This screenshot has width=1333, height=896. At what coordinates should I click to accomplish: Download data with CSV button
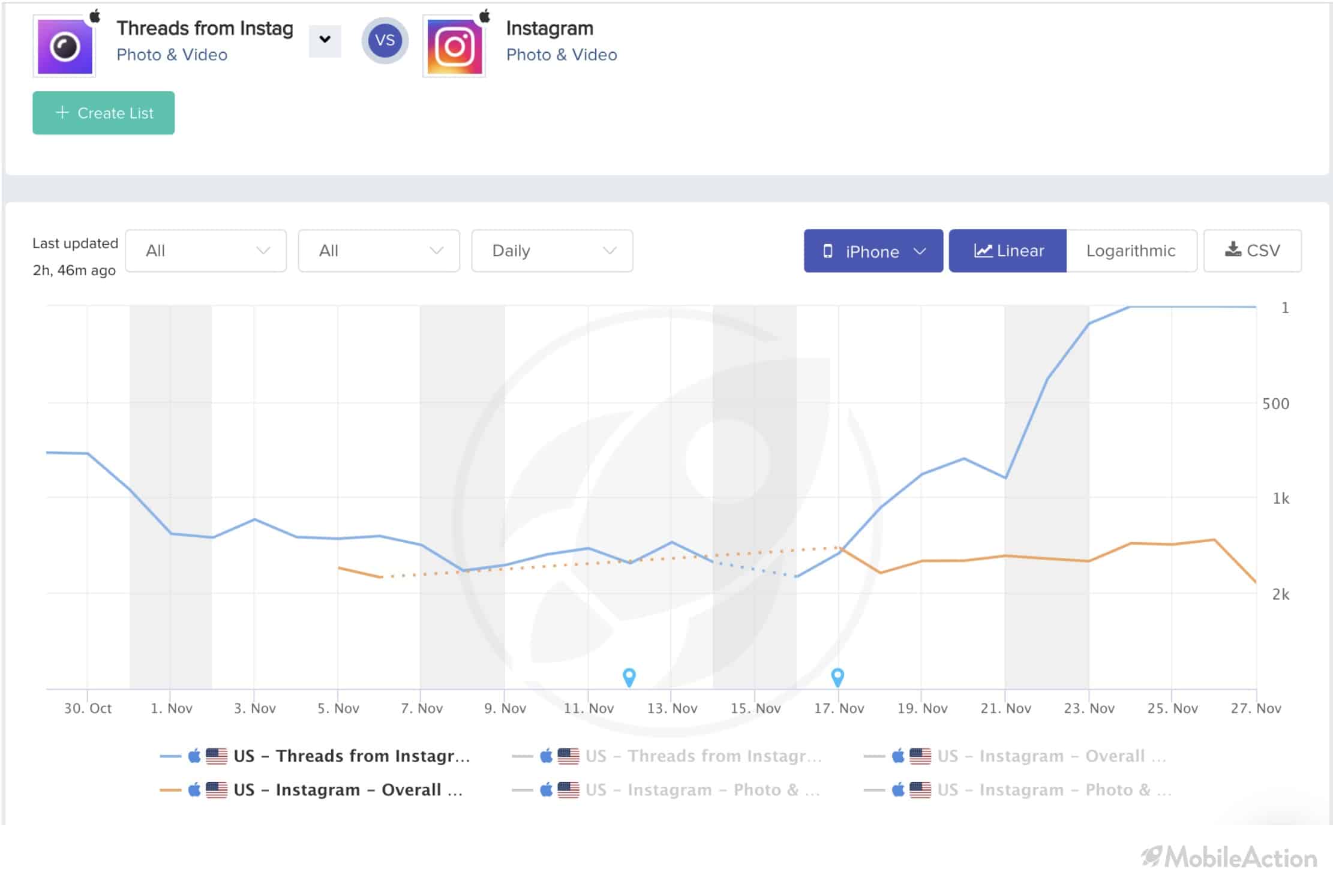[x=1253, y=251]
